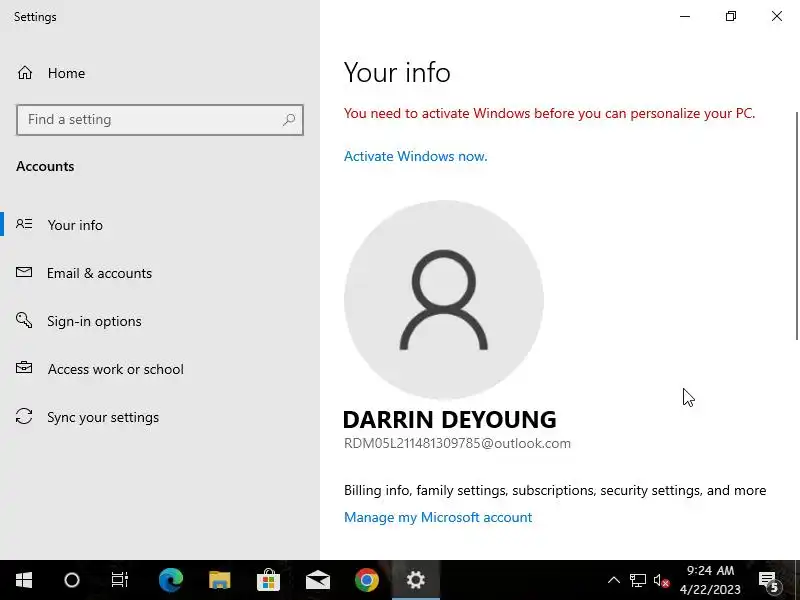Image resolution: width=800 pixels, height=600 pixels.
Task: Launch Microsoft Edge from the taskbar
Action: click(x=170, y=580)
